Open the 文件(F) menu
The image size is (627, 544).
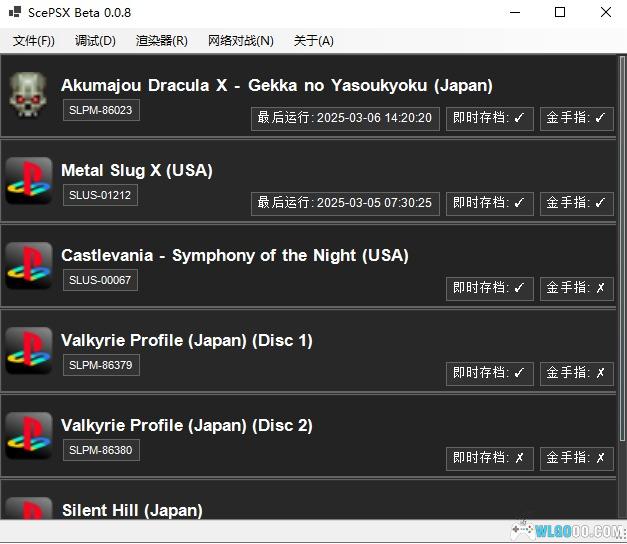(x=34, y=41)
